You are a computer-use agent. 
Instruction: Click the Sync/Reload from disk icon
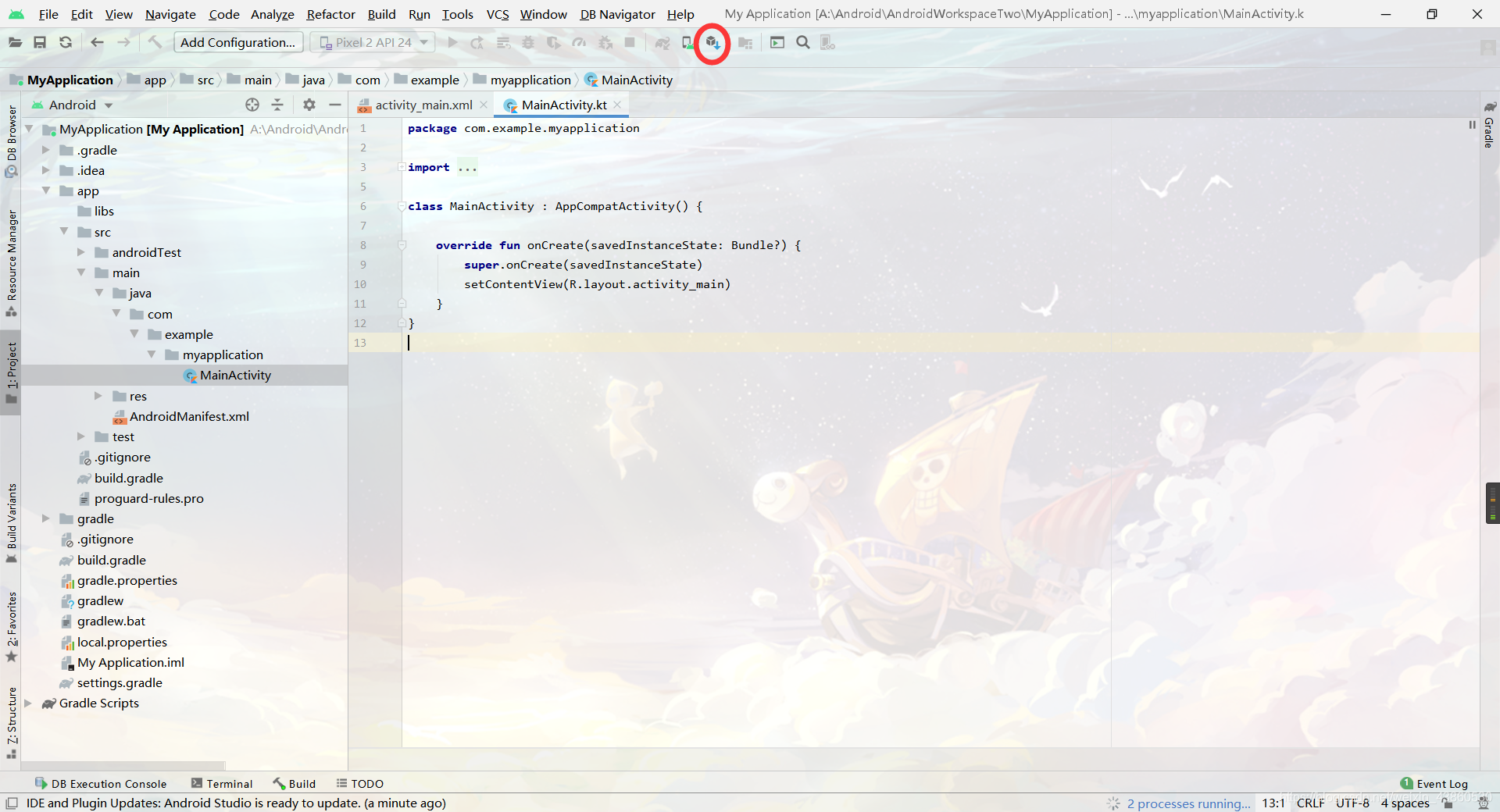66,42
